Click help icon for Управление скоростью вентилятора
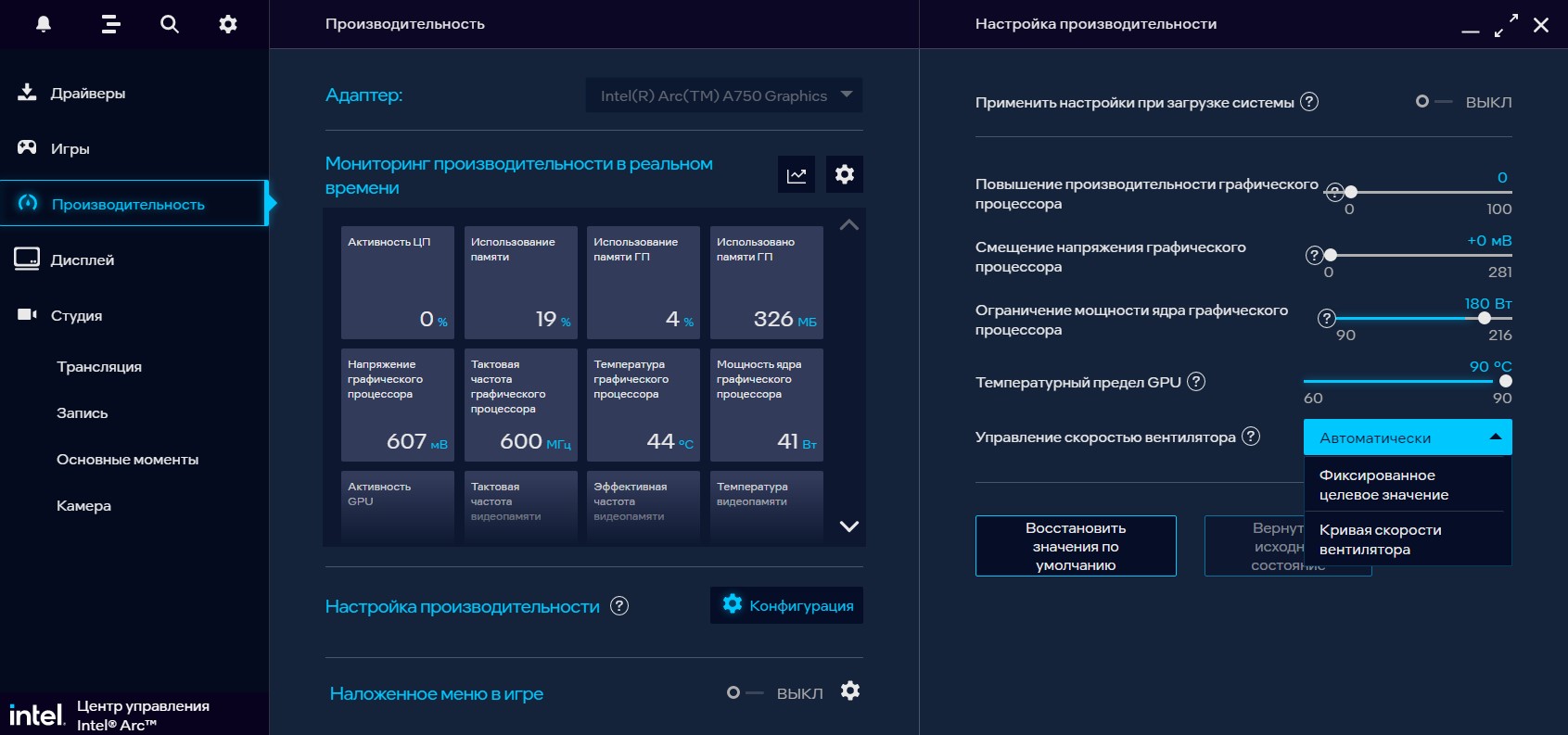This screenshot has height=735, width=1568. pyautogui.click(x=1251, y=436)
